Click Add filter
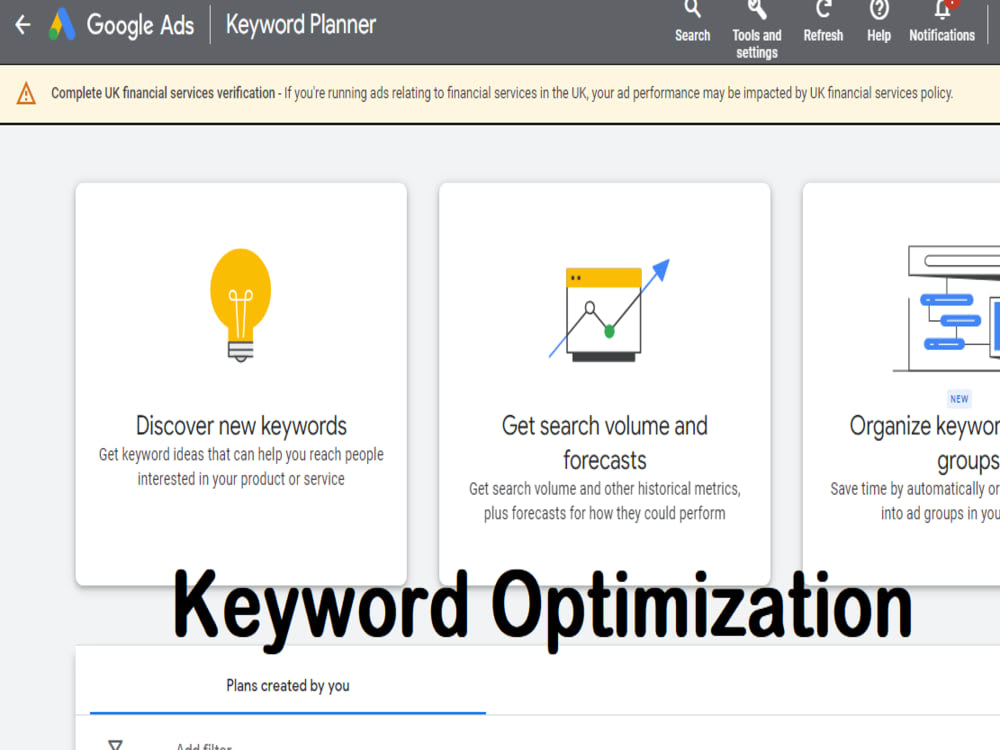Image resolution: width=1000 pixels, height=750 pixels. click(x=204, y=746)
